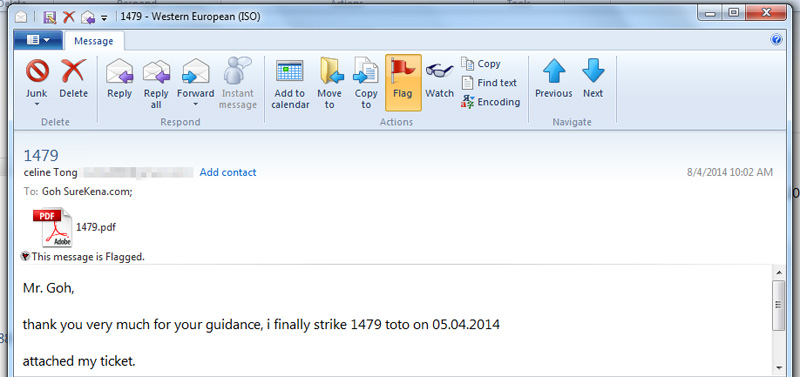800x377 pixels.
Task: Watch this conversation
Action: pos(439,79)
